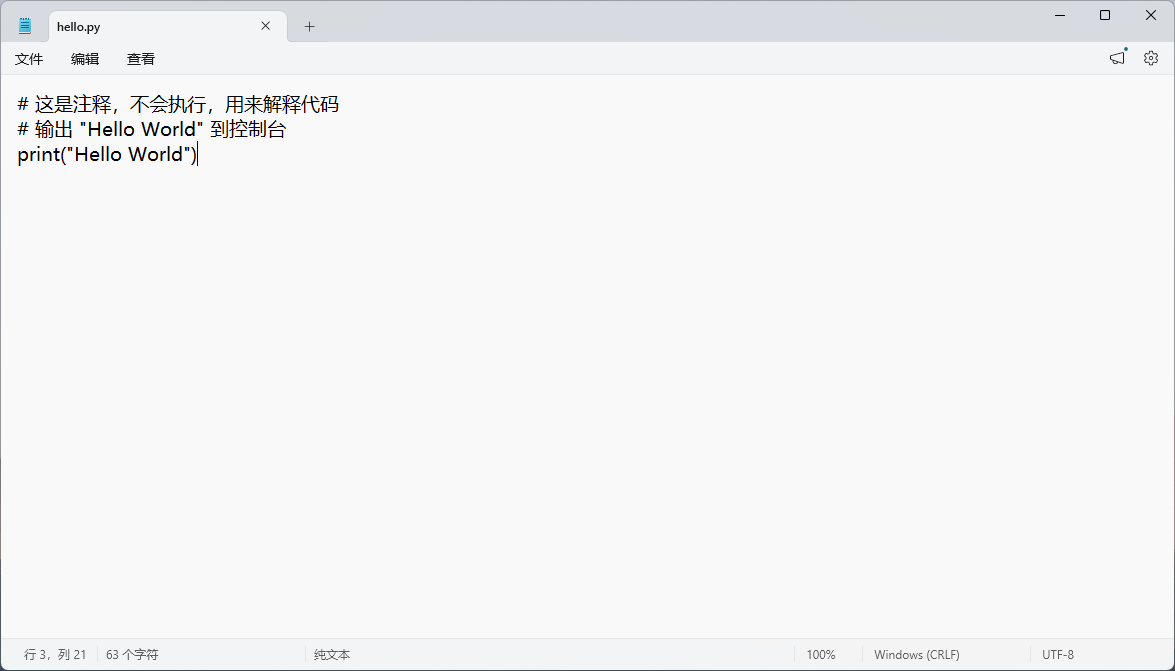Open the 查看 menu
Screen dimensions: 1175x671
(141, 59)
